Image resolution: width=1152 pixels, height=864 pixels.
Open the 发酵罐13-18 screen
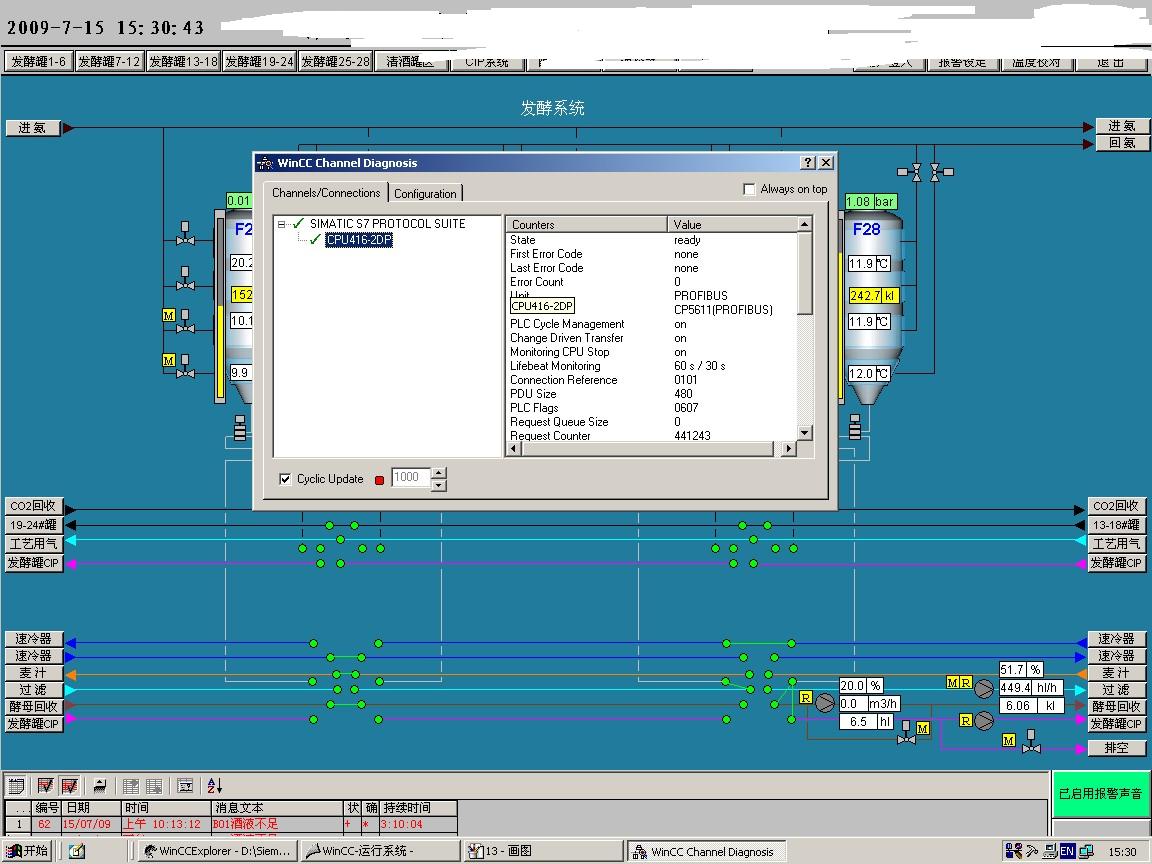[183, 62]
